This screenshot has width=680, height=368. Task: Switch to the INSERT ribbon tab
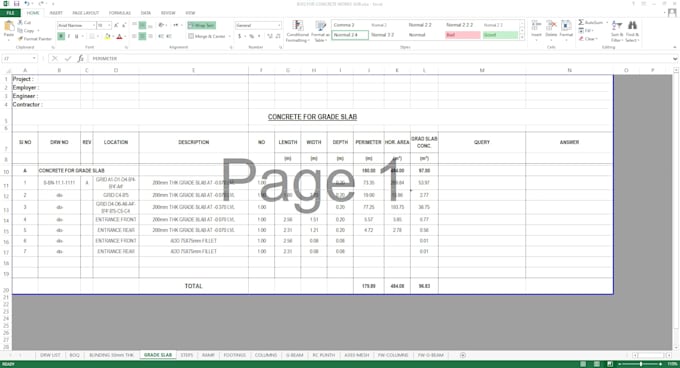(x=56, y=13)
